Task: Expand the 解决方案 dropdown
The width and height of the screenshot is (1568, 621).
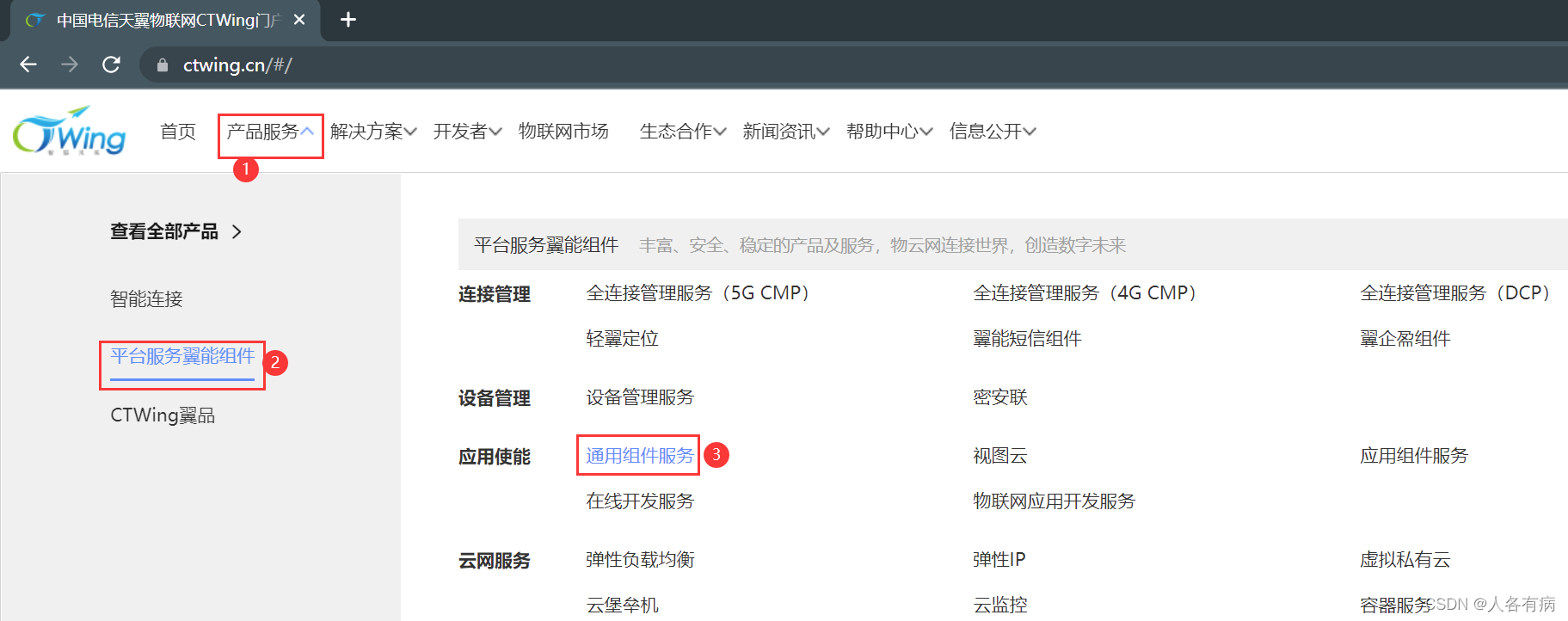Action: point(373,132)
